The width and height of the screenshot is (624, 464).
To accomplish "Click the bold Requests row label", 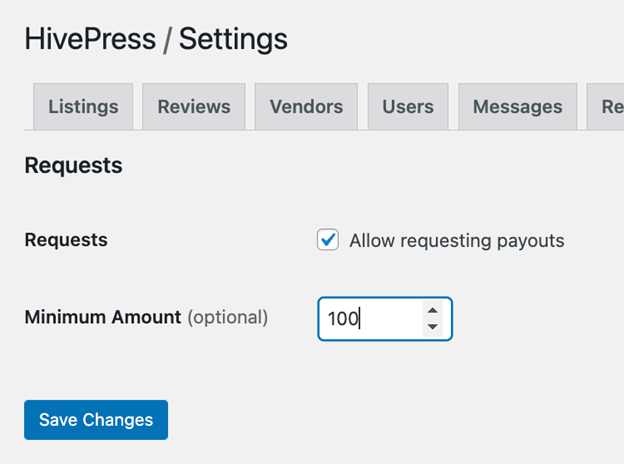I will point(66,240).
